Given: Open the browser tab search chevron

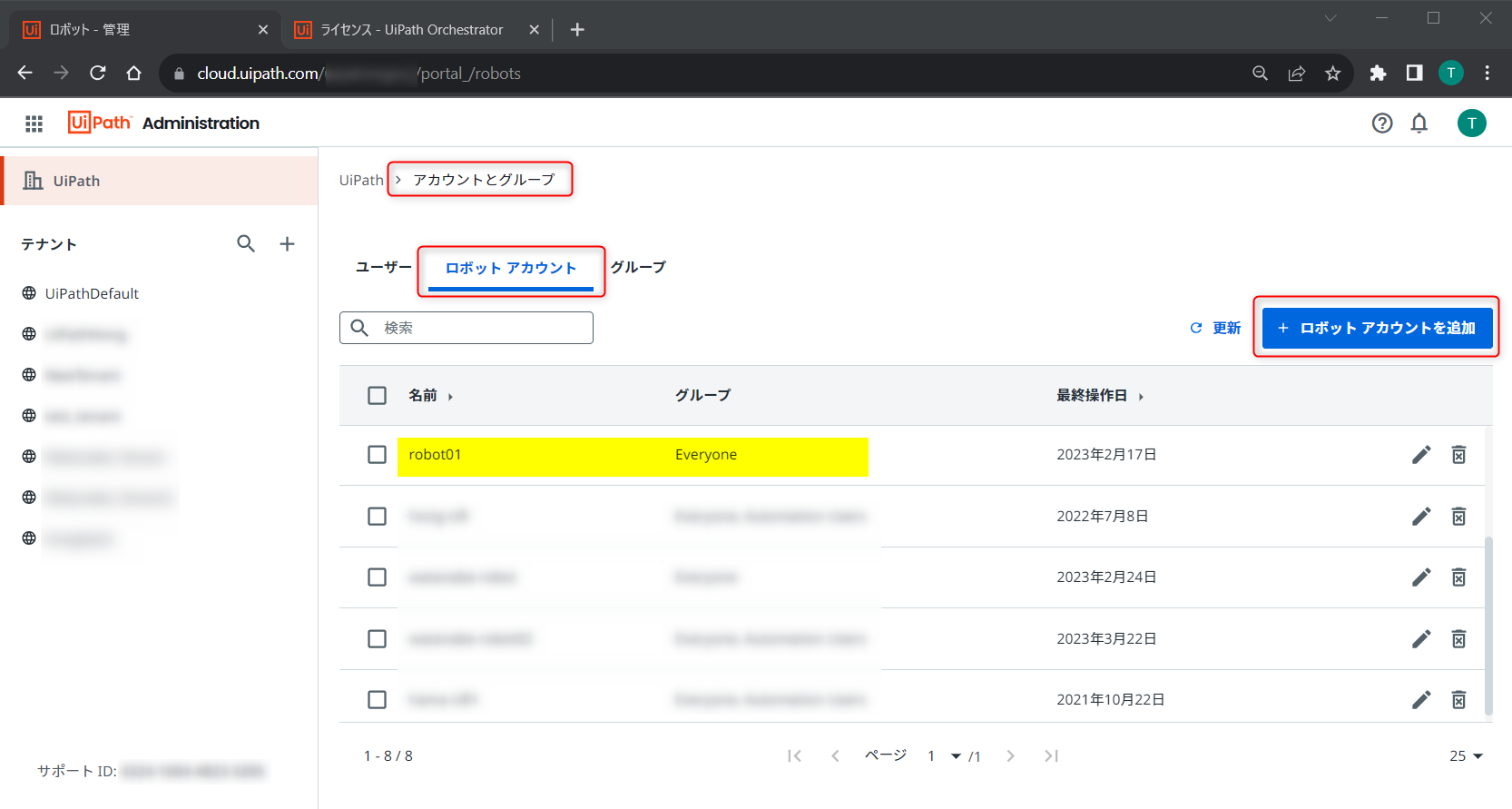Looking at the screenshot, I should point(1330,18).
